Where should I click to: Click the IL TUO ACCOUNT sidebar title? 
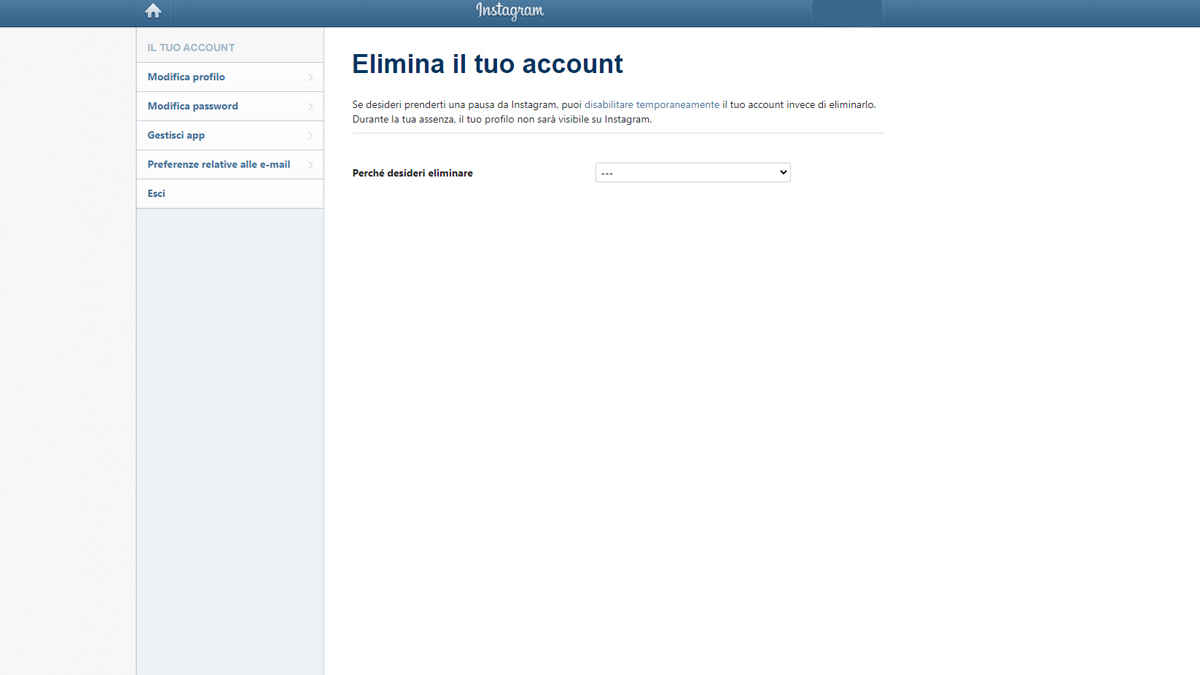pos(191,47)
